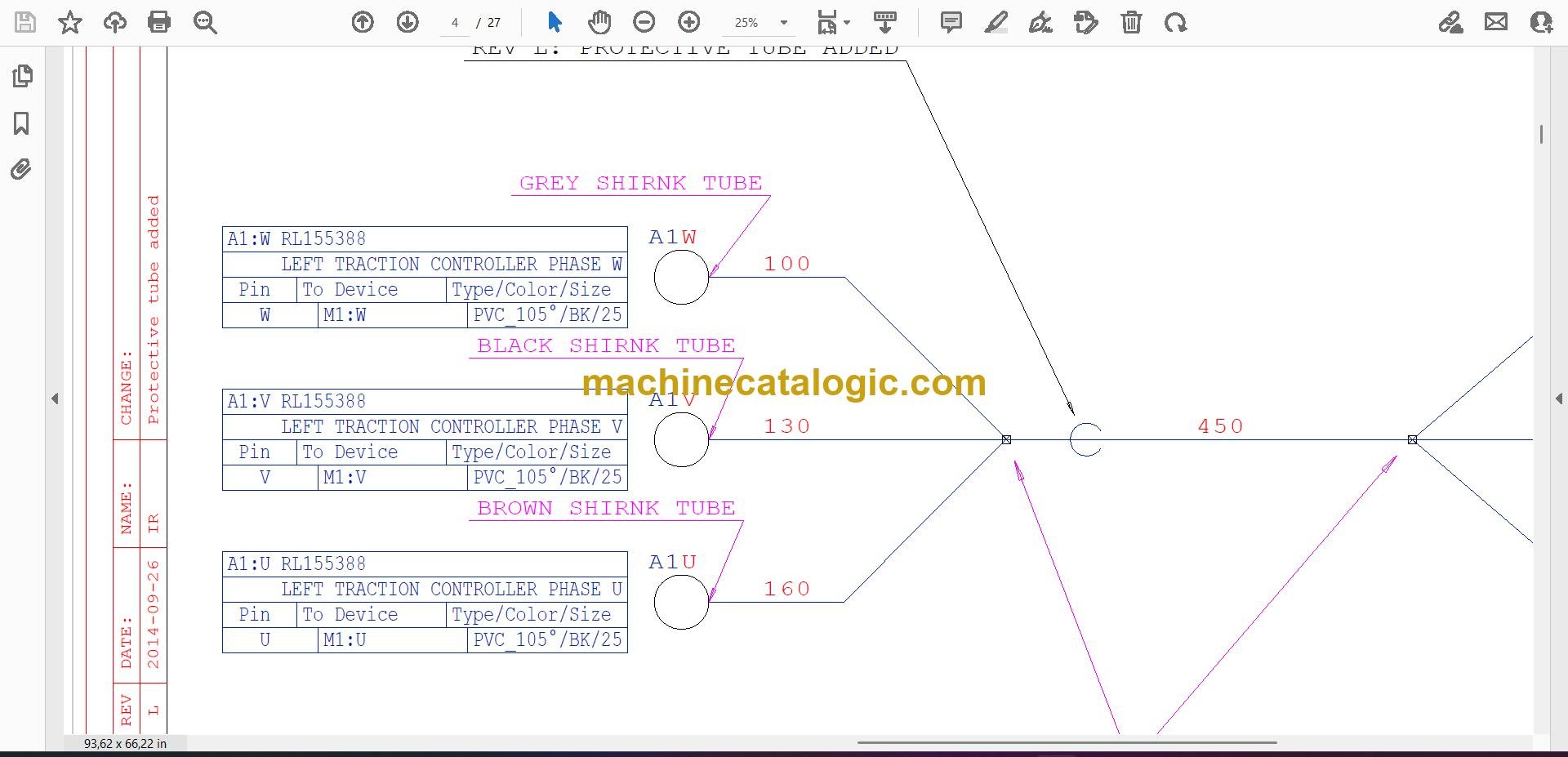Image resolution: width=1568 pixels, height=757 pixels.
Task: Click the date '2014-09-26' in title block
Action: click(x=153, y=614)
